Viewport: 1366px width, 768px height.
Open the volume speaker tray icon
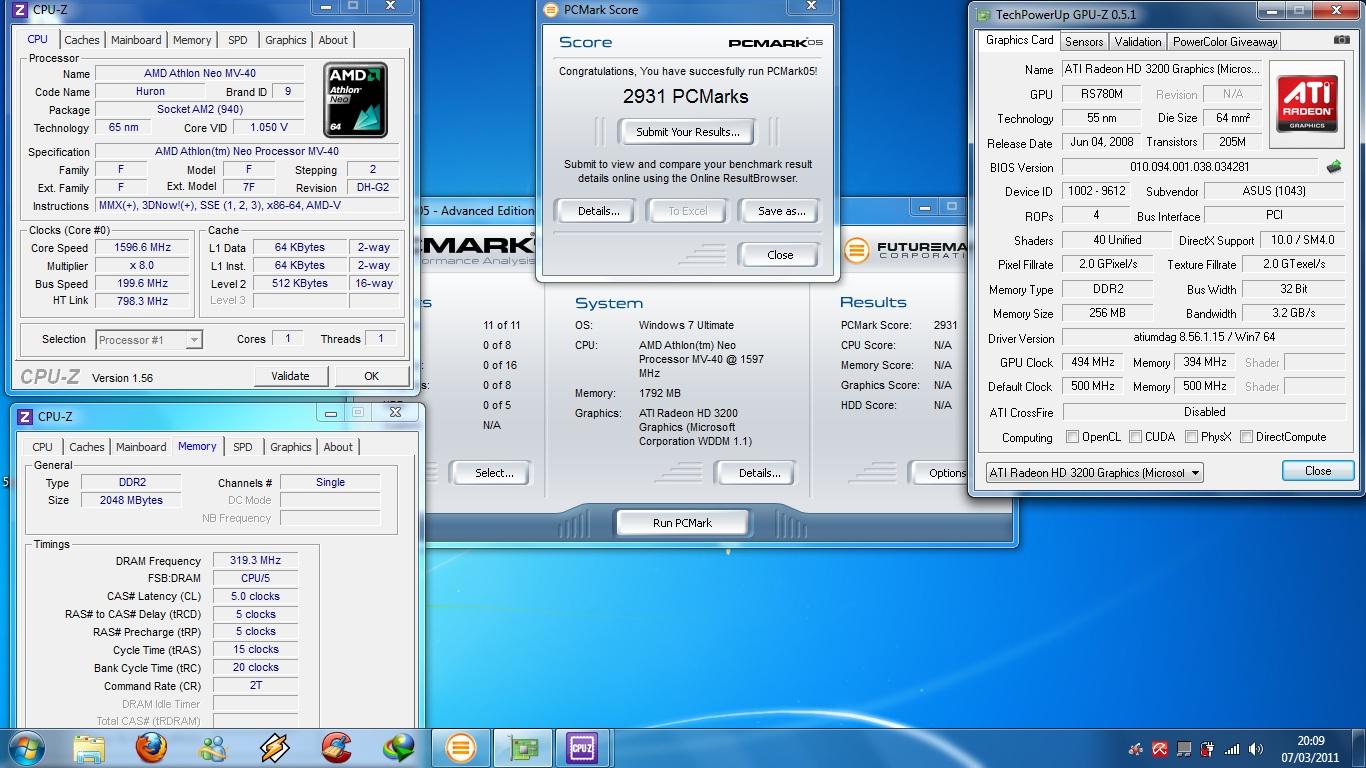click(x=1255, y=749)
